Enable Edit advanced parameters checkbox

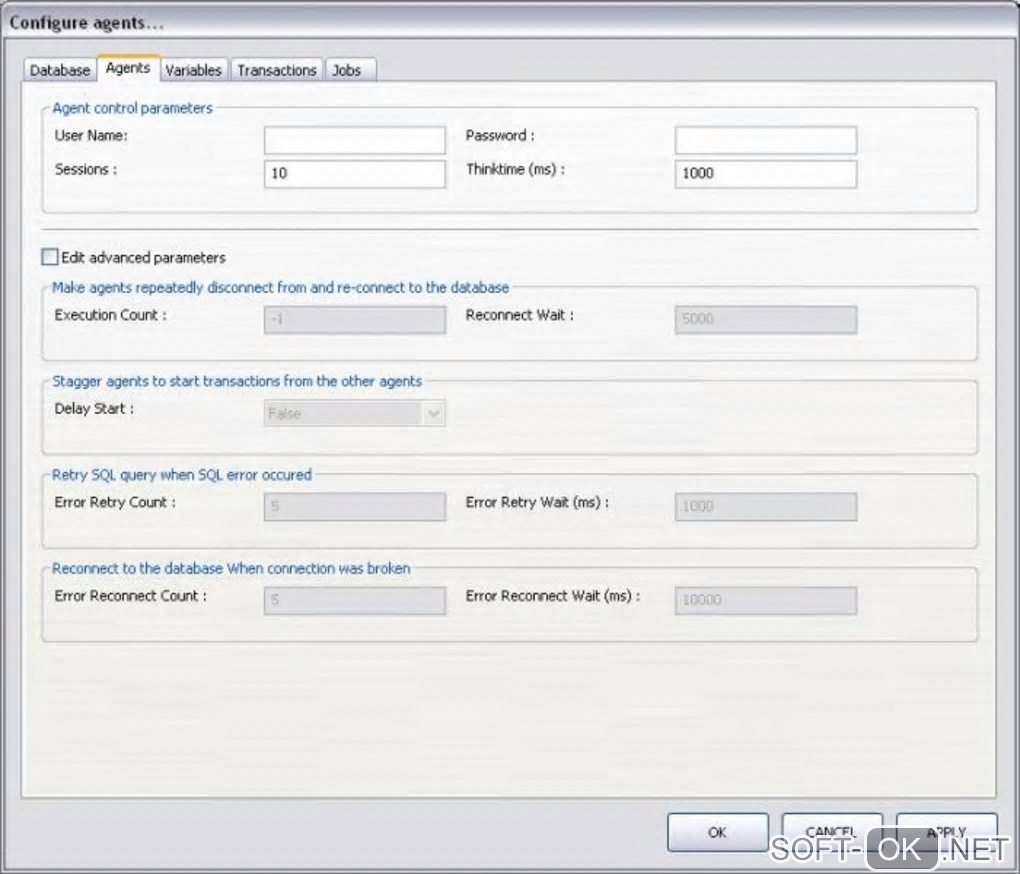click(49, 257)
